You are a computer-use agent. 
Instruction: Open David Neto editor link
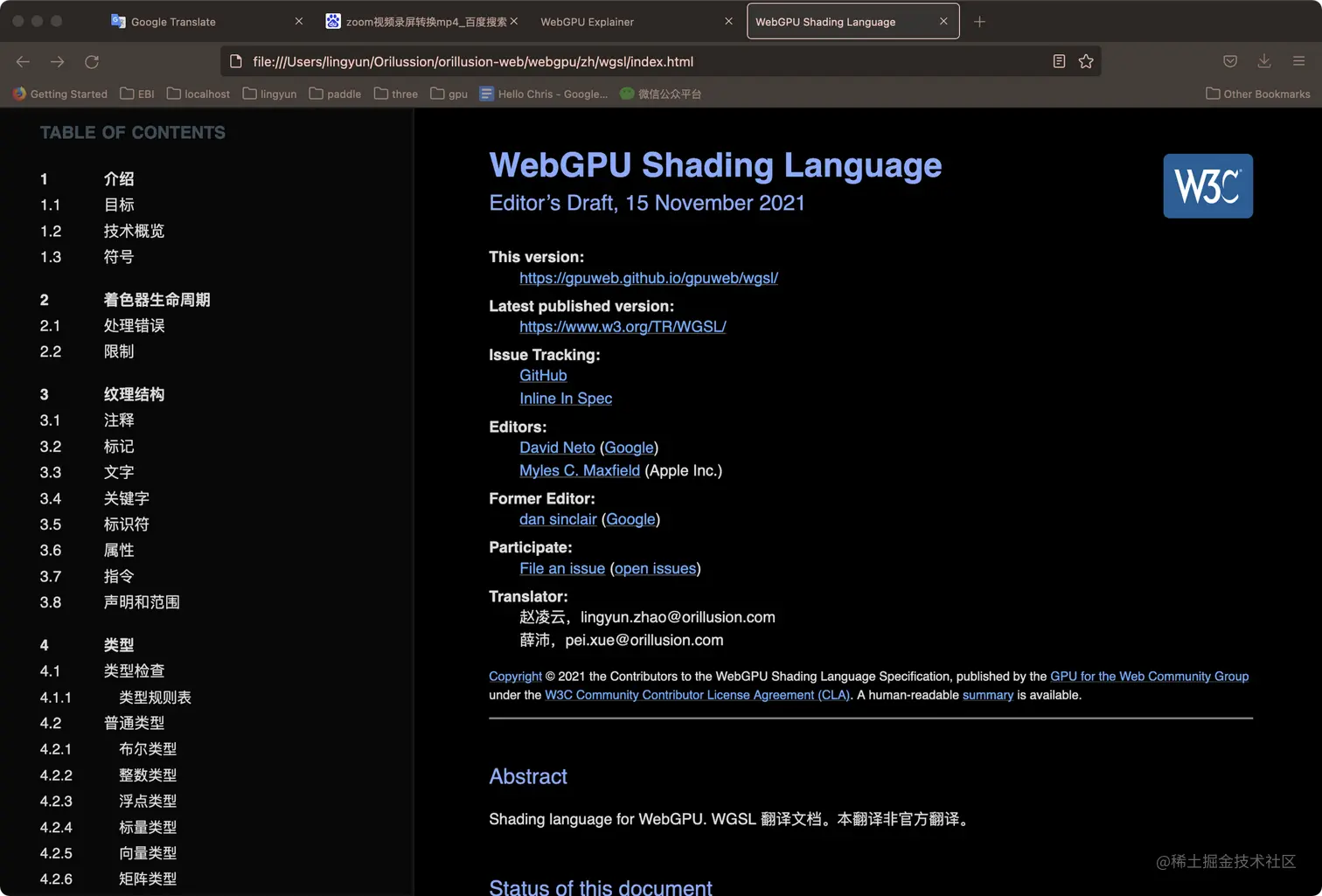click(x=557, y=448)
